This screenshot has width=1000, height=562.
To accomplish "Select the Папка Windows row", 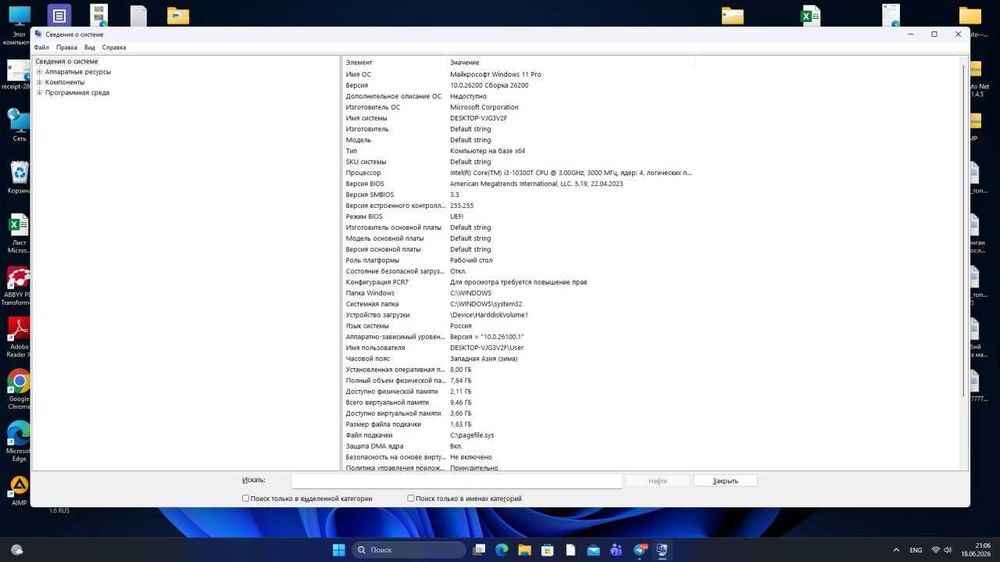I will 518,293.
